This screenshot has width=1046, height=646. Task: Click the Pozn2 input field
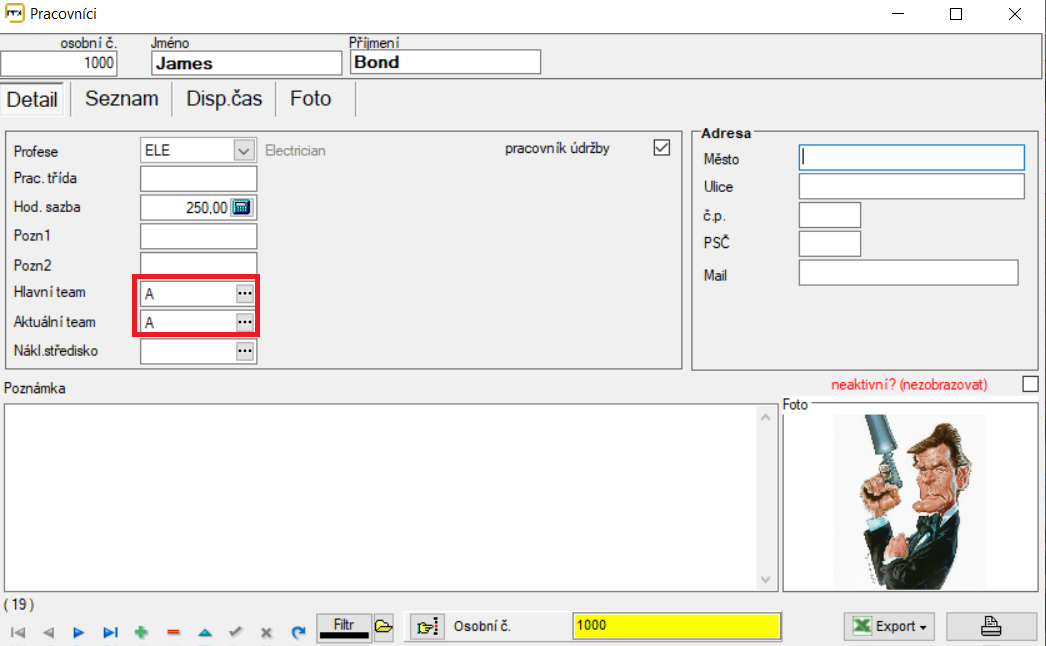tap(198, 264)
